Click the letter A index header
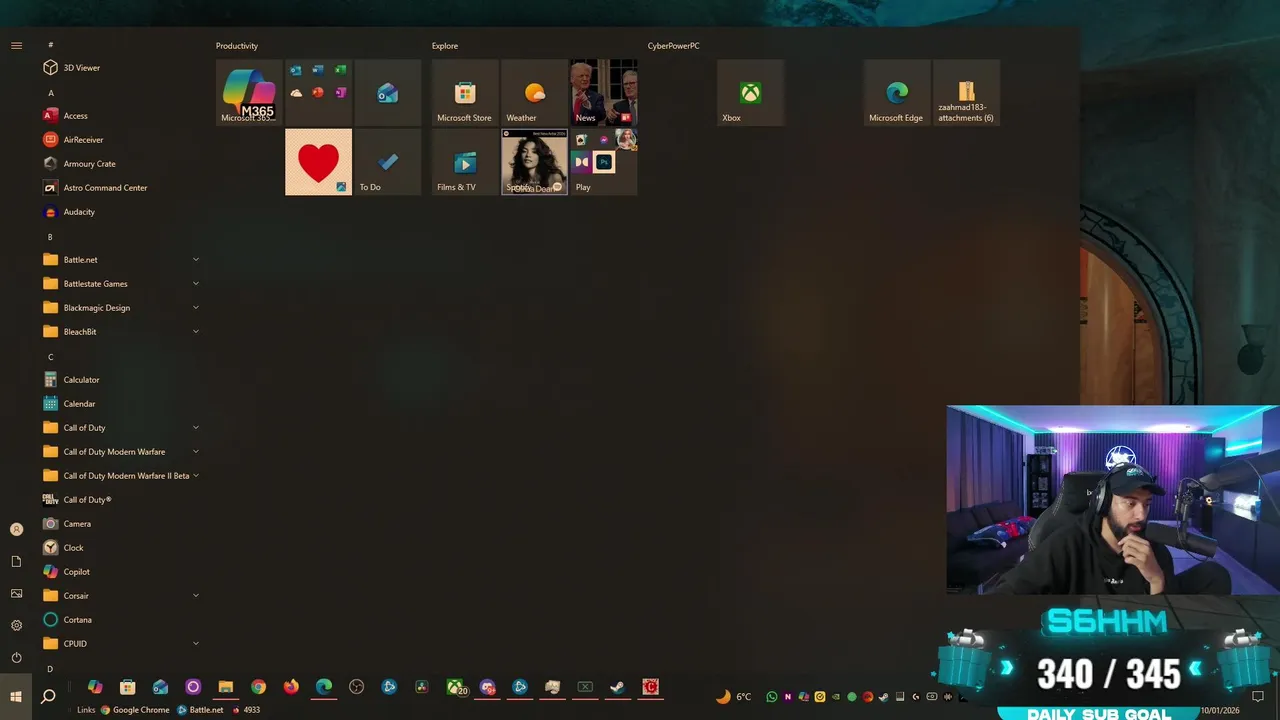This screenshot has height=720, width=1280. click(x=51, y=93)
